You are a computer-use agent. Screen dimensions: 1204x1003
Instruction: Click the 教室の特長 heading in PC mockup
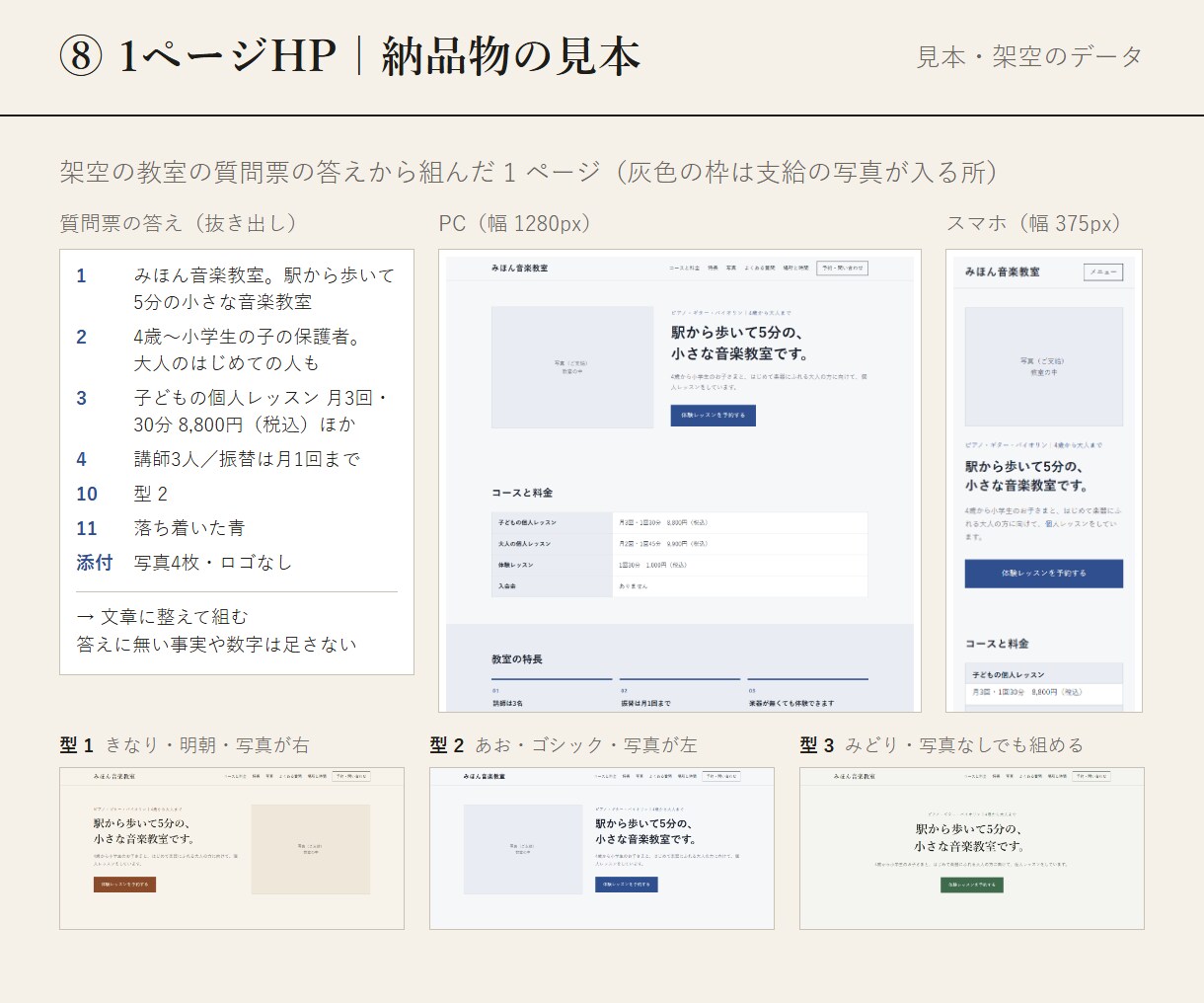[x=517, y=659]
